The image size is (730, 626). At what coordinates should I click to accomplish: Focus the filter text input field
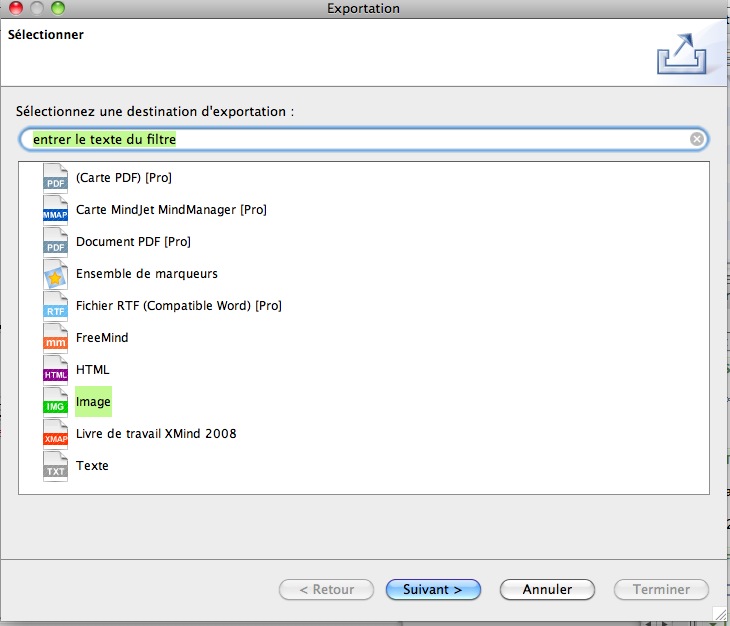tap(360, 140)
